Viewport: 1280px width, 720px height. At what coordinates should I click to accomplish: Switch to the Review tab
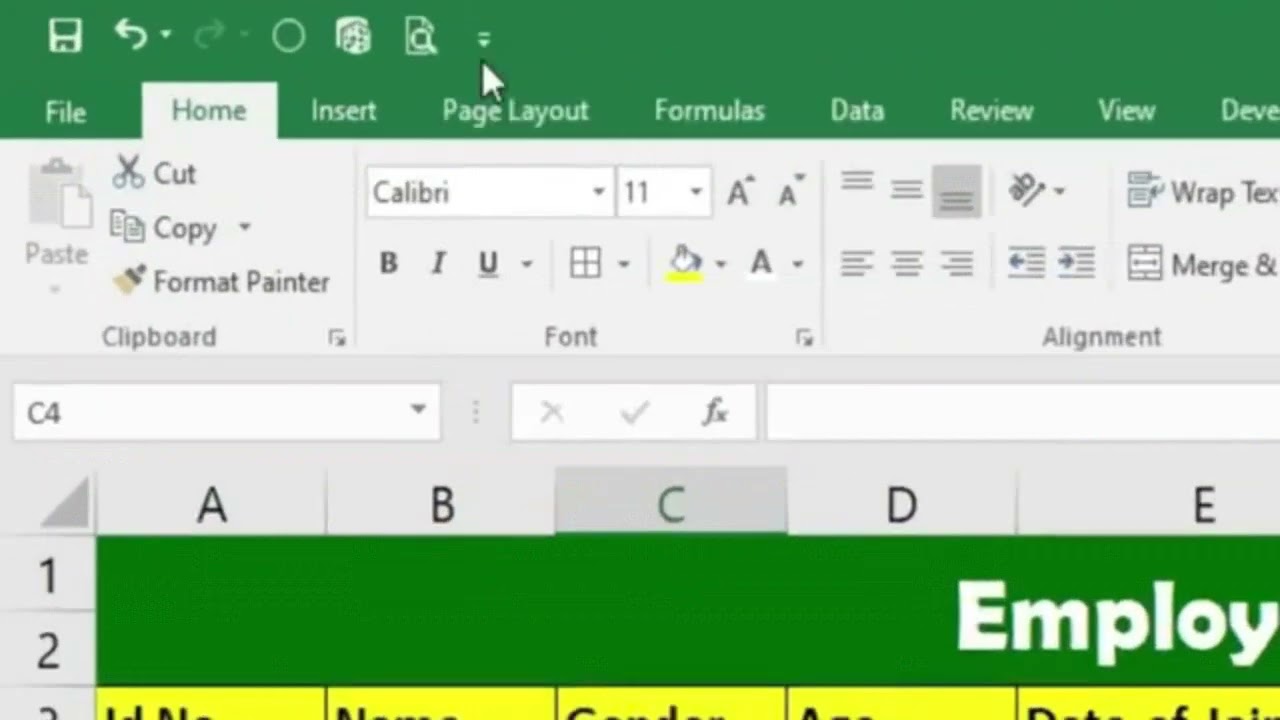pyautogui.click(x=991, y=111)
